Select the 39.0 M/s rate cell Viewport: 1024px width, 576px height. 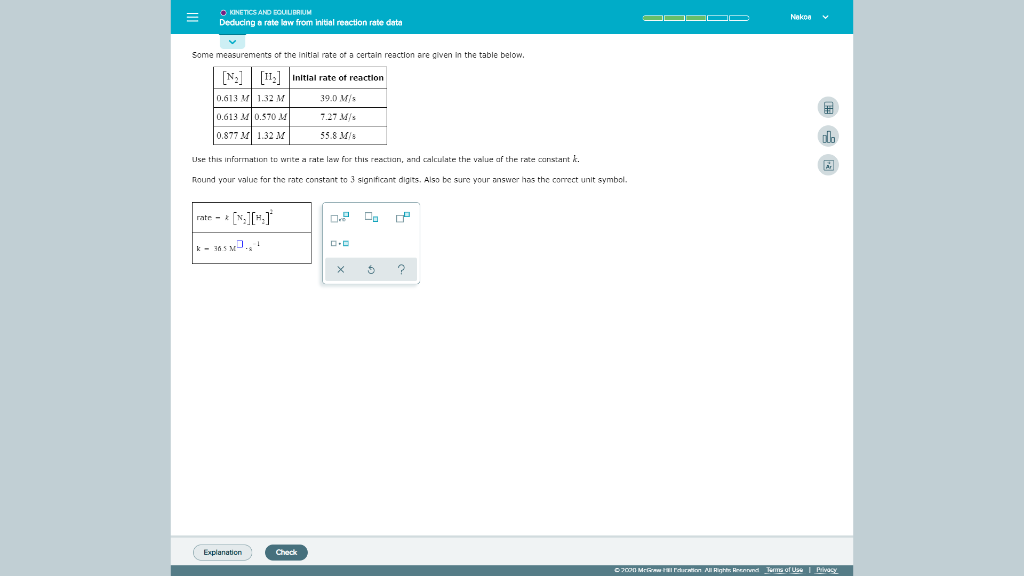coord(338,98)
